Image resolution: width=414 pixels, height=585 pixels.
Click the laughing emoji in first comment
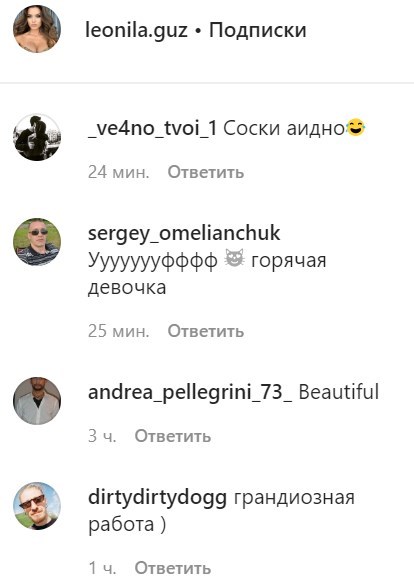(x=356, y=128)
